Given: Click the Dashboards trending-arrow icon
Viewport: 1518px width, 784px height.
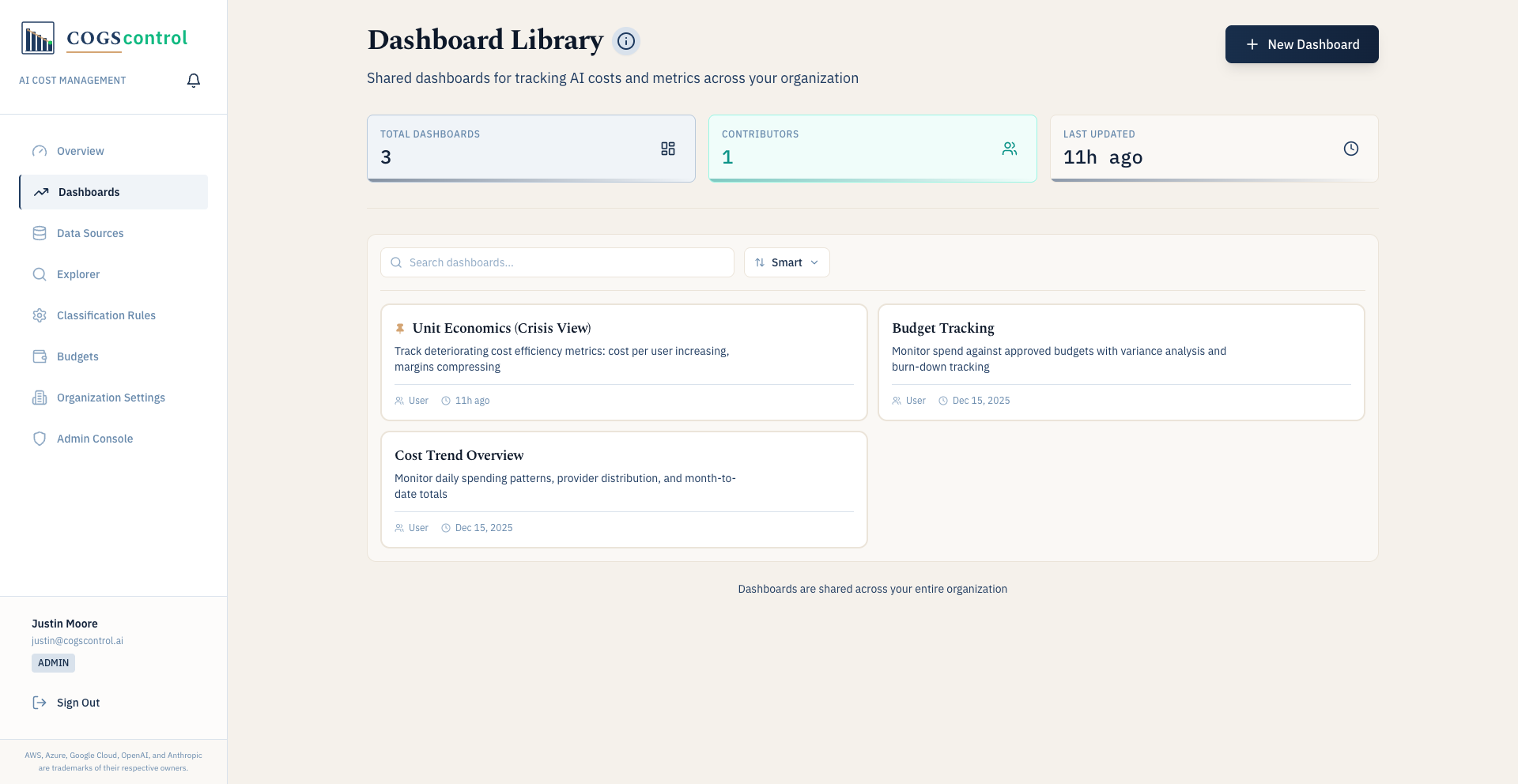Looking at the screenshot, I should [x=40, y=192].
